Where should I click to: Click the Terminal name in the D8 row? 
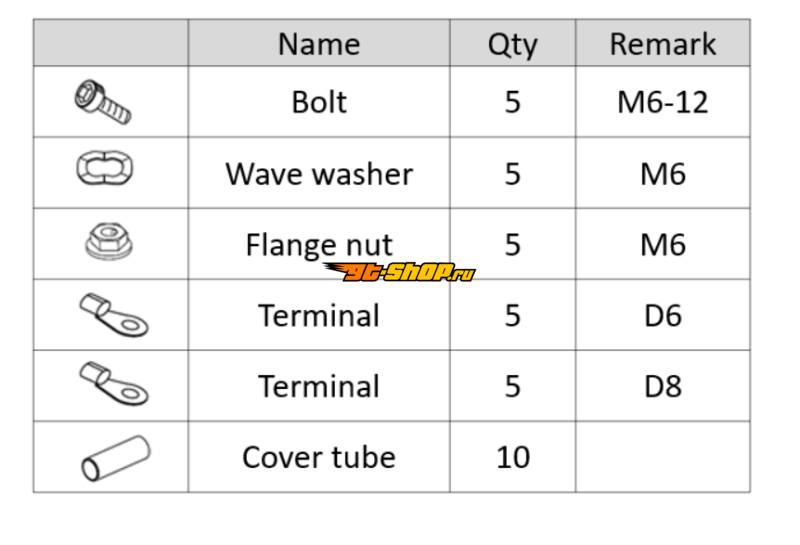319,386
